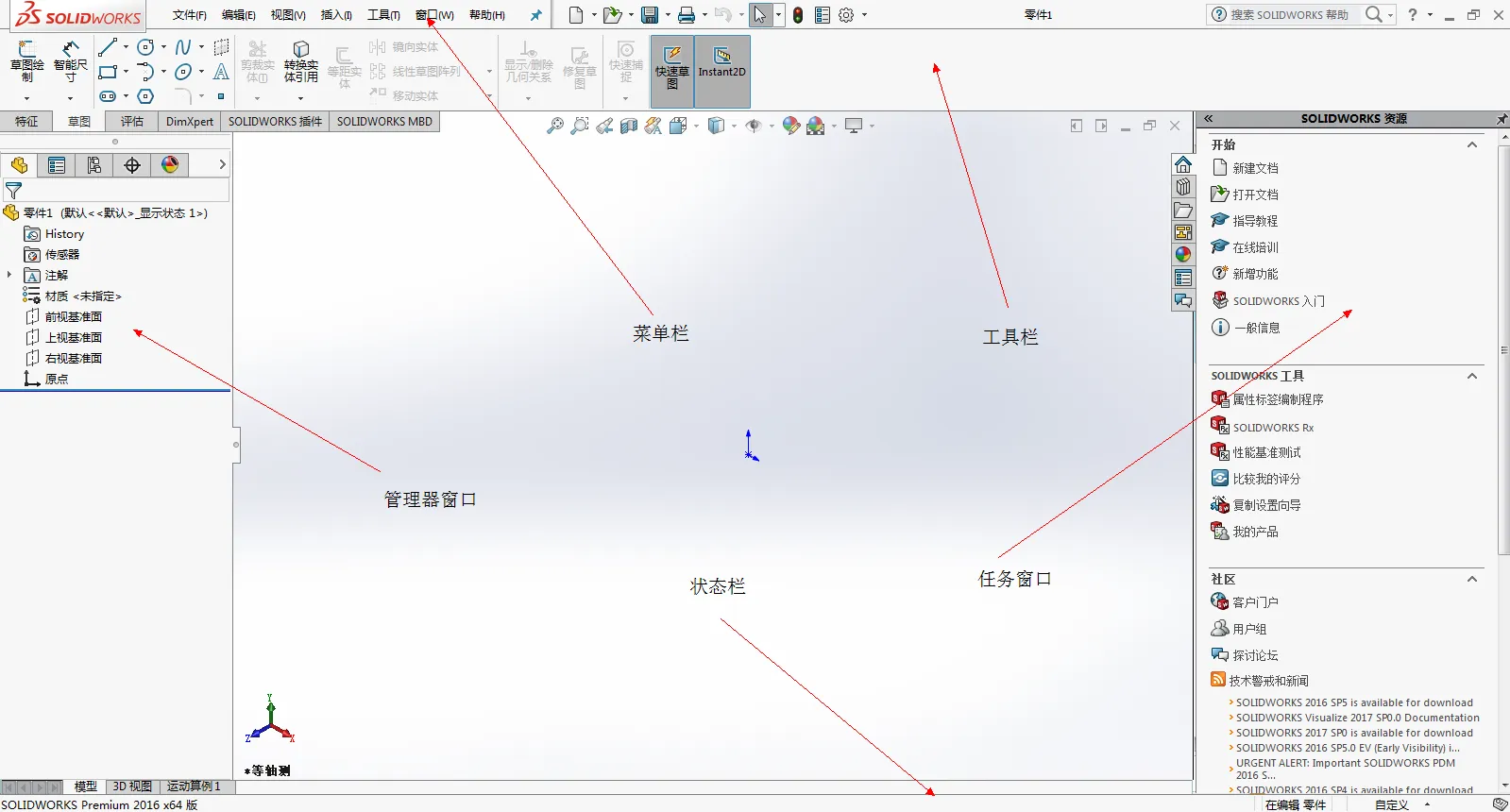Select 原点 in the feature tree
The image size is (1510, 812).
pos(57,380)
